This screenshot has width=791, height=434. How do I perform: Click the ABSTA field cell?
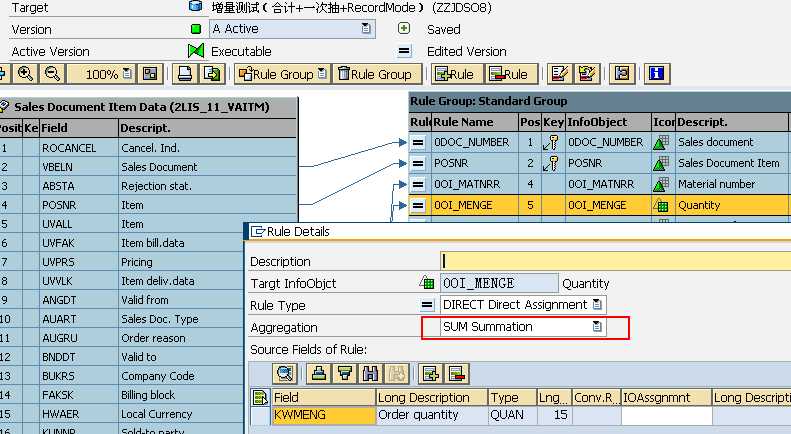click(79, 186)
